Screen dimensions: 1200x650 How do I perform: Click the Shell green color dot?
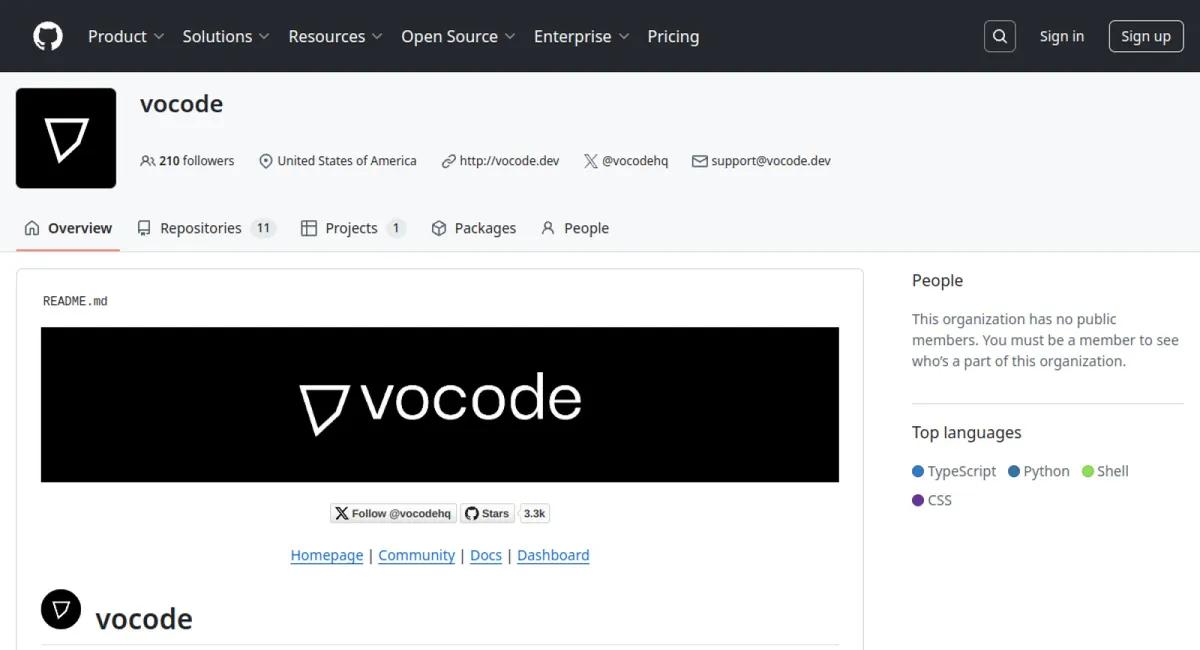tap(1088, 471)
